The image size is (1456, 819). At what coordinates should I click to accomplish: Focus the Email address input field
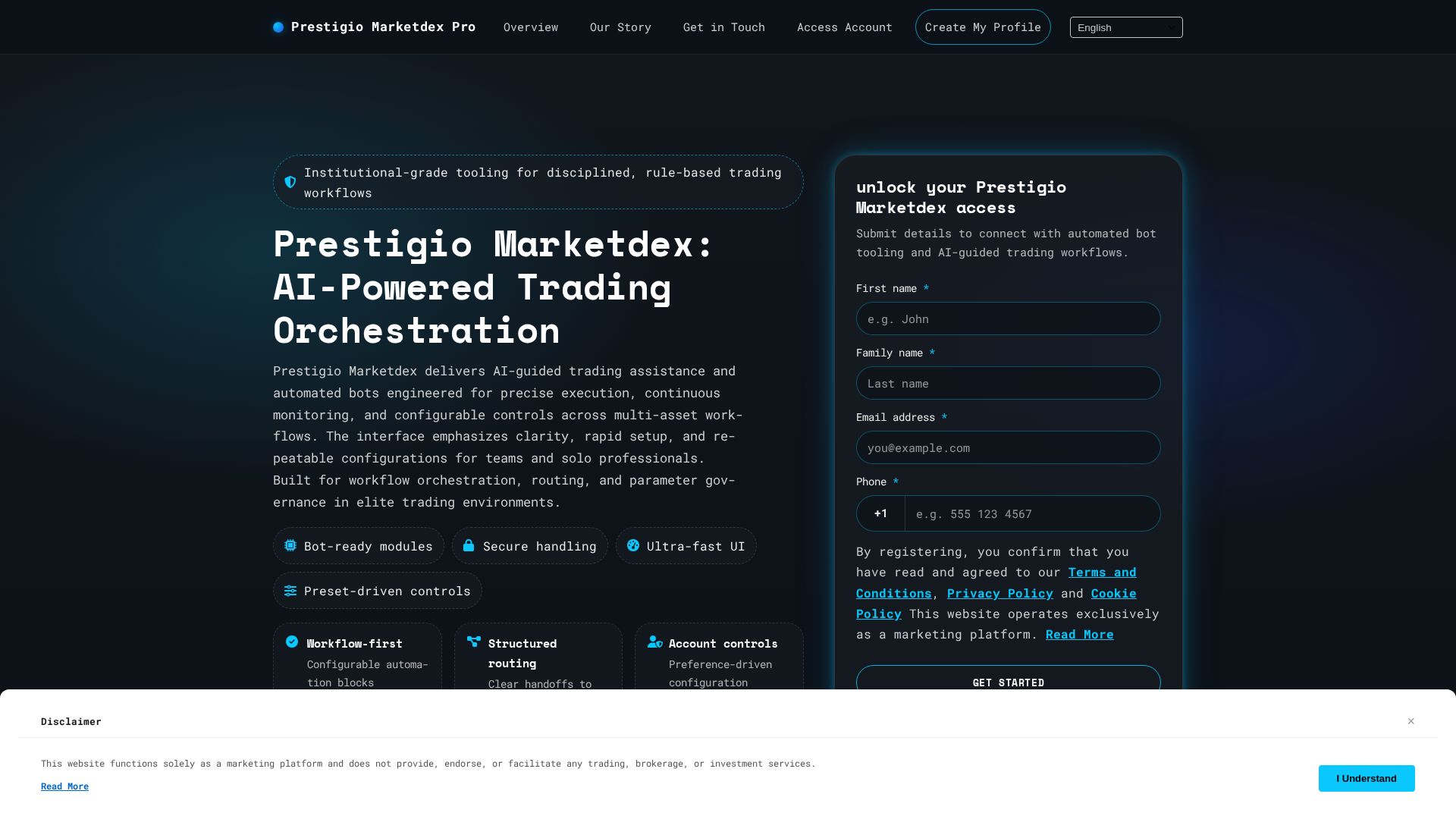(1009, 447)
